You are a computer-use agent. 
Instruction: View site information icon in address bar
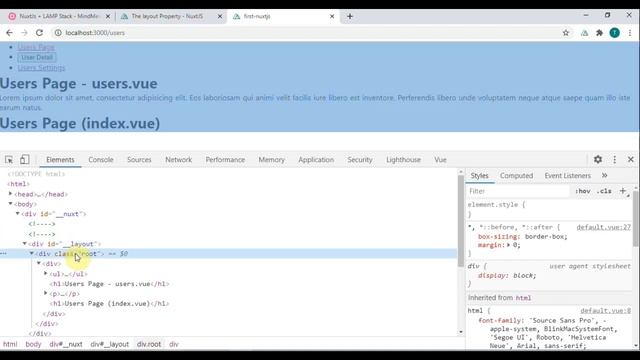[x=58, y=33]
